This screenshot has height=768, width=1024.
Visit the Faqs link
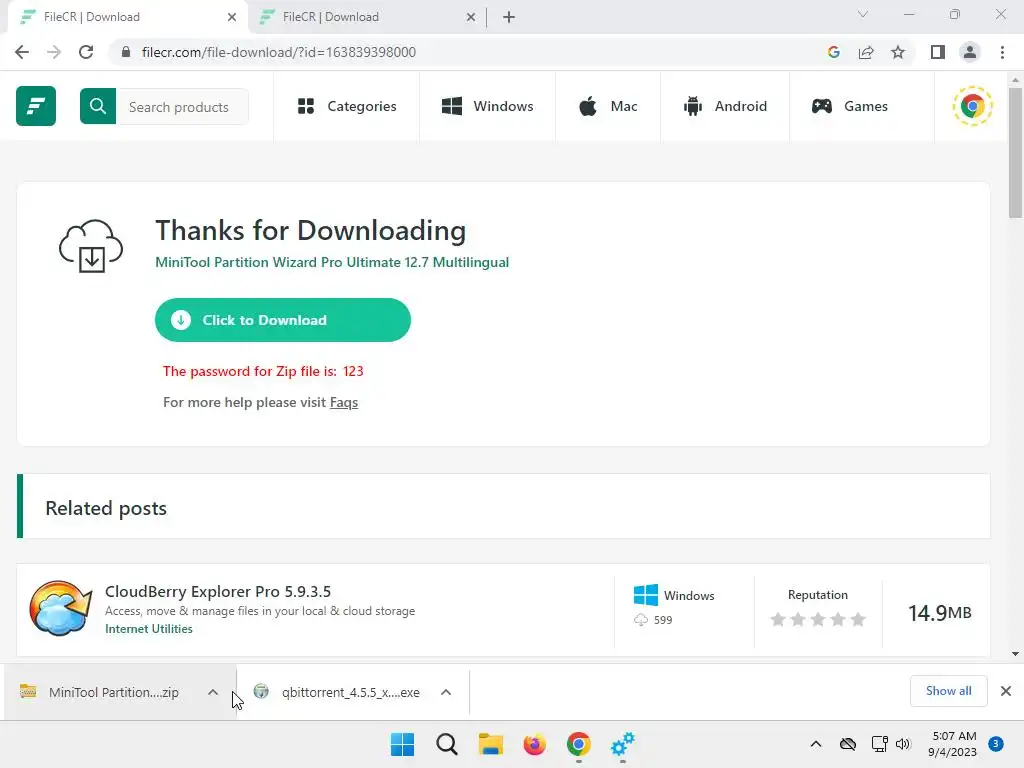click(344, 402)
